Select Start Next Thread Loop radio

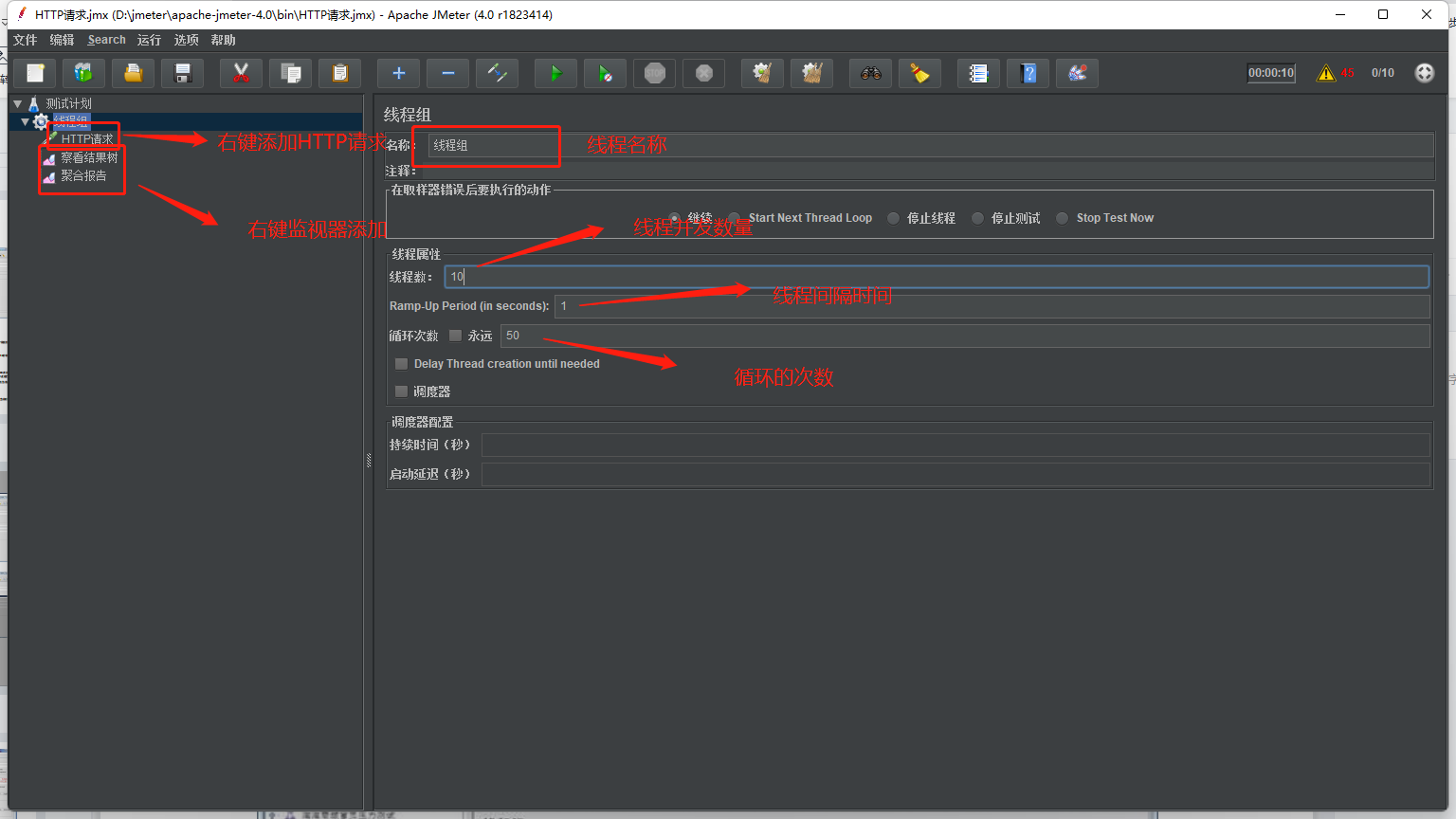pyautogui.click(x=735, y=218)
